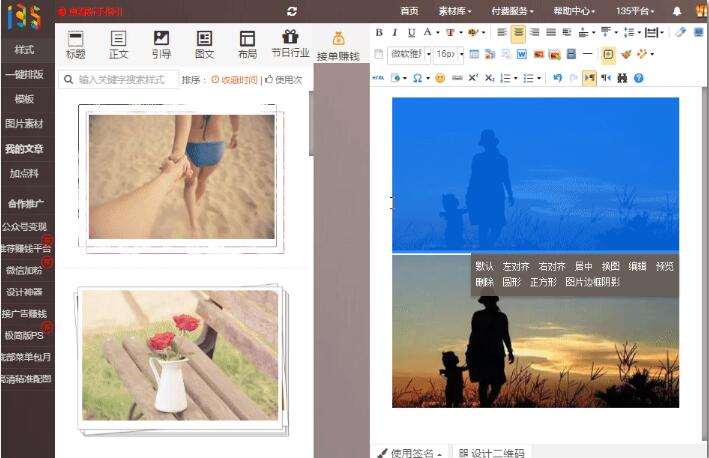Screen dimensions: 709x458
Task: Open the 首页 top navigation item
Action: (409, 11)
